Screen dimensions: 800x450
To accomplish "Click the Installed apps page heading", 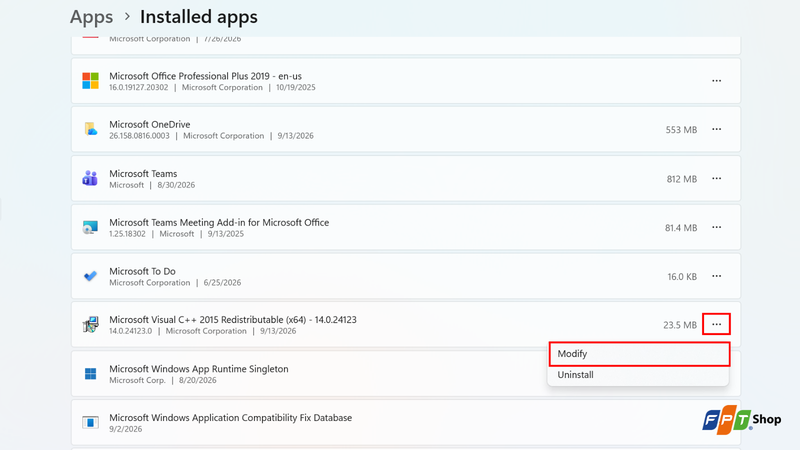I will click(x=199, y=17).
